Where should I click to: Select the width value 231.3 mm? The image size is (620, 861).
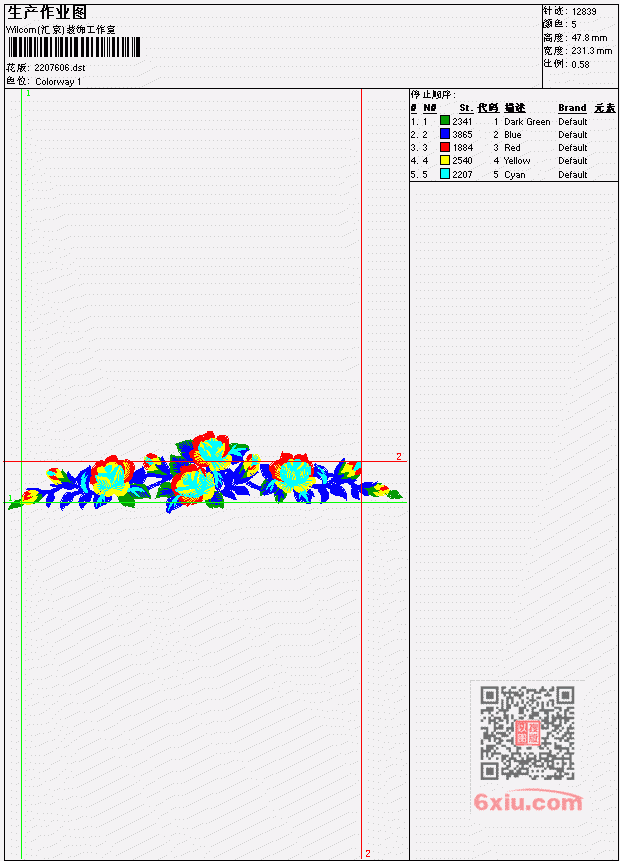click(591, 51)
